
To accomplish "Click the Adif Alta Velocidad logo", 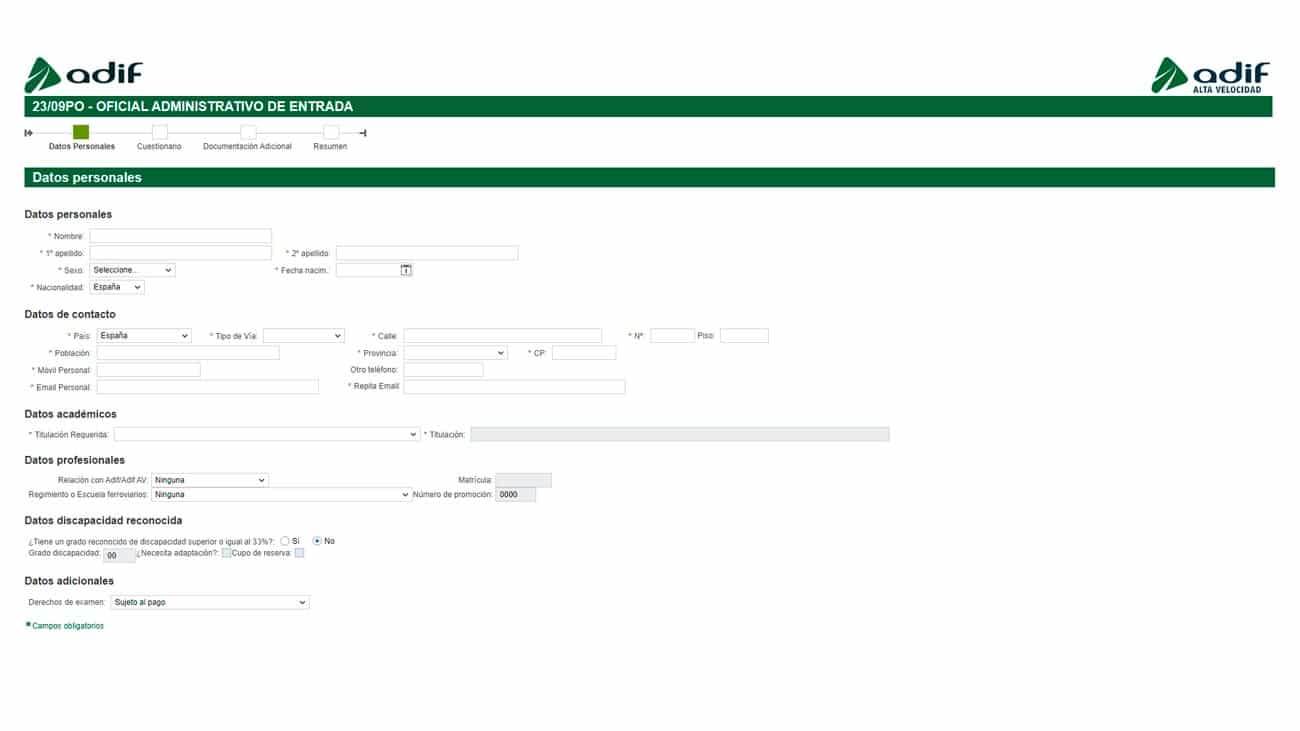I will click(x=1210, y=76).
